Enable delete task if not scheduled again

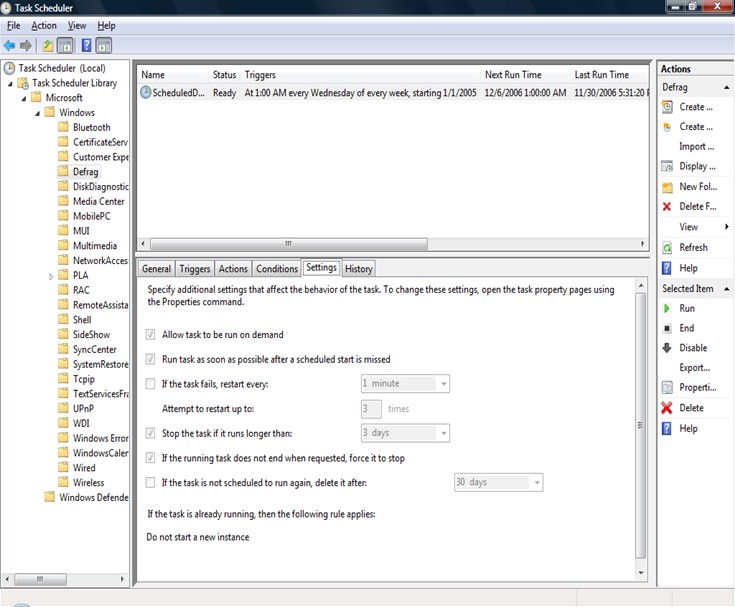[x=150, y=482]
